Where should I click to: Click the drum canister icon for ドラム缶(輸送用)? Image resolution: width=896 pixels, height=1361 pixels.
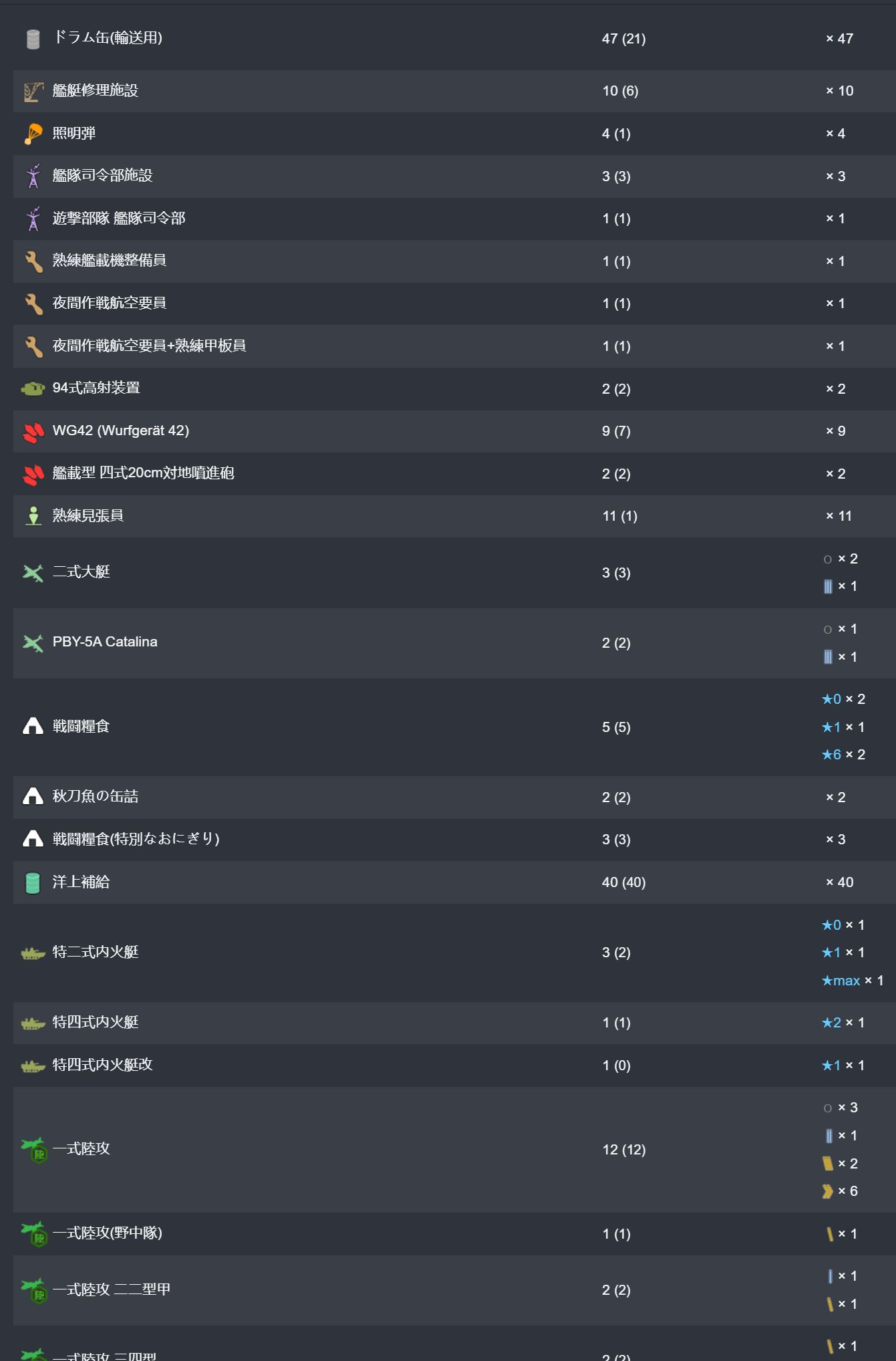pos(33,39)
